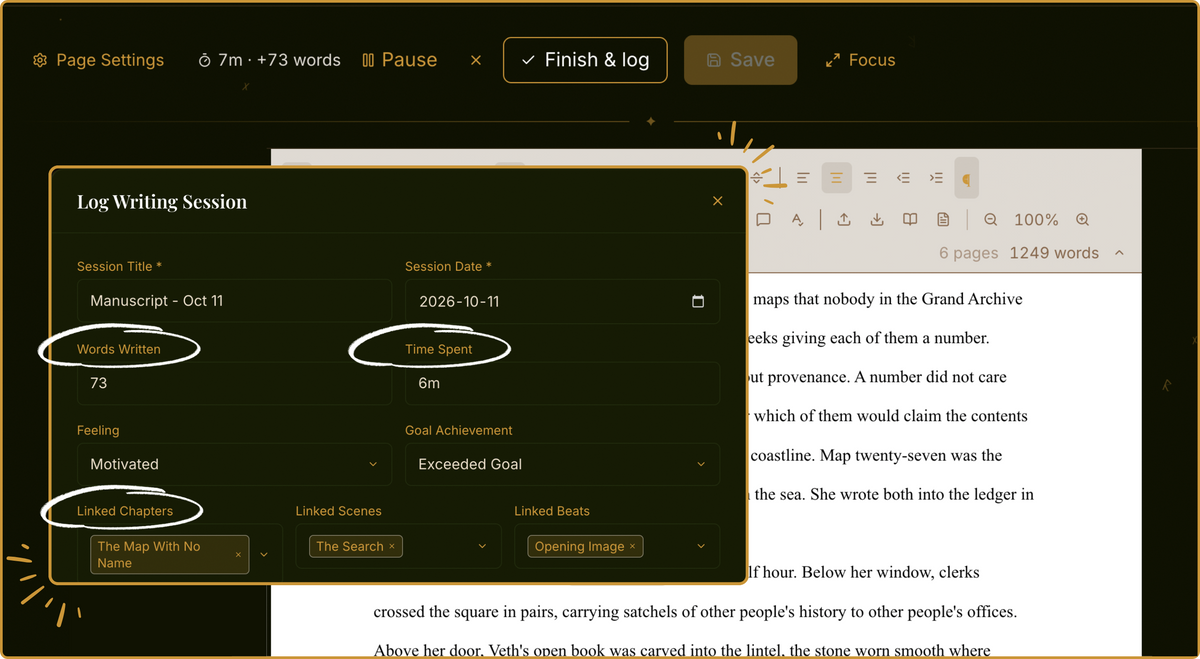
Task: Align text left in editor toolbar
Action: tap(803, 178)
